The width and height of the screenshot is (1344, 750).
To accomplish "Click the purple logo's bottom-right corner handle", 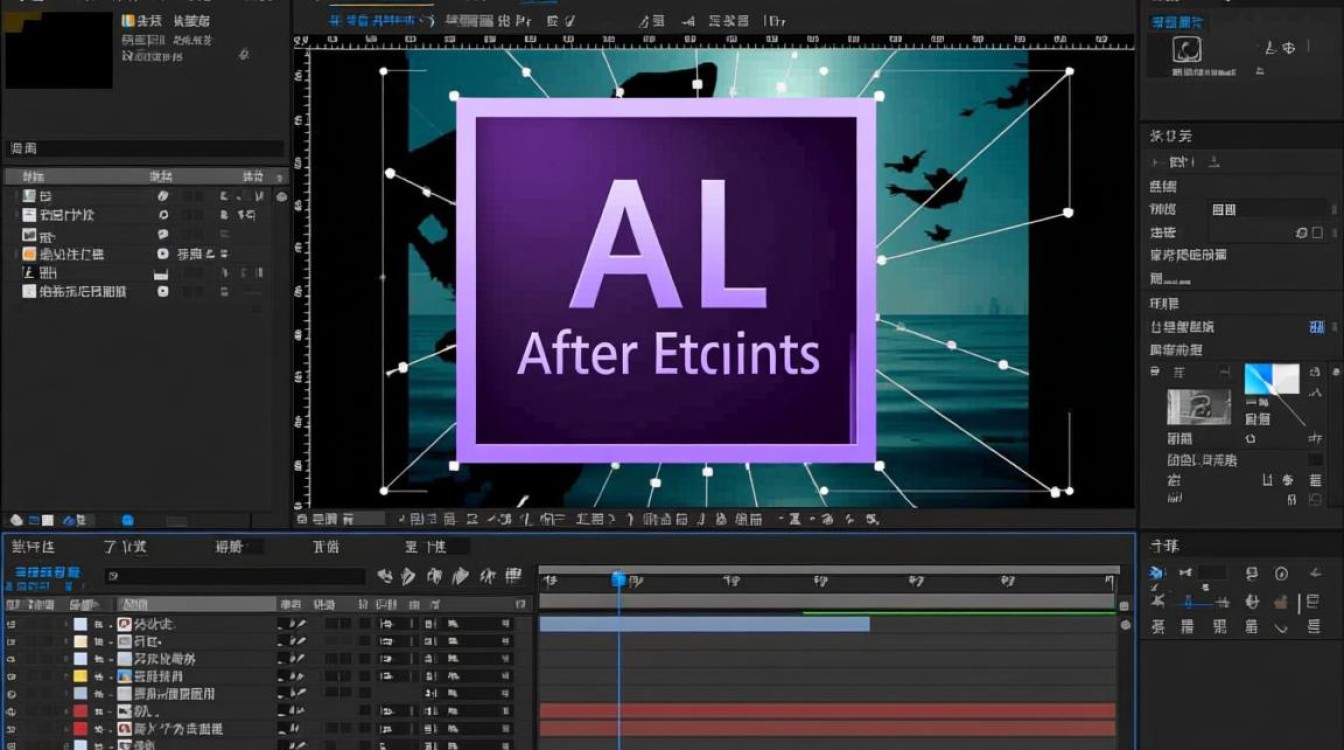I will coord(879,465).
